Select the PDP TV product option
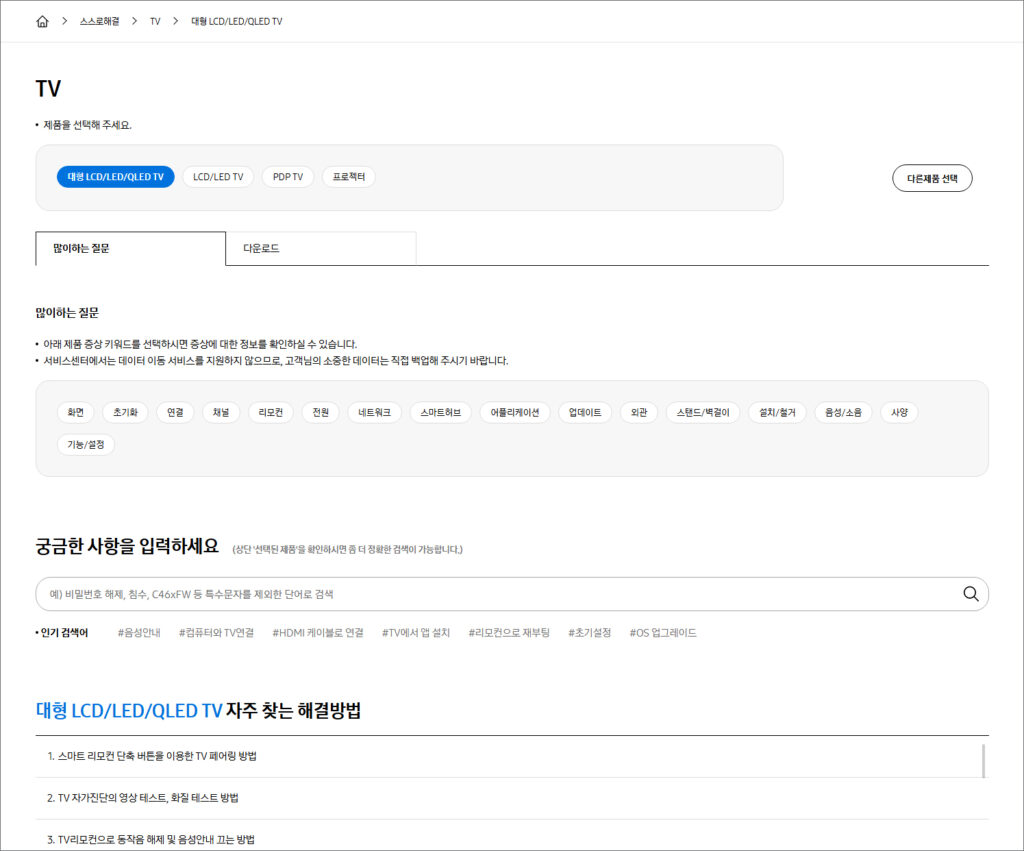1024x851 pixels. (x=288, y=177)
